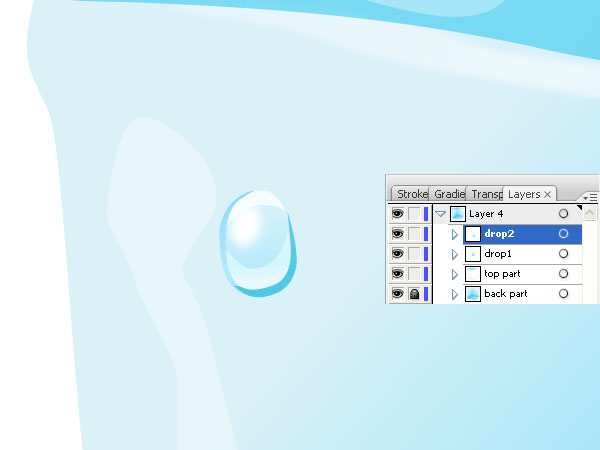The height and width of the screenshot is (450, 600).
Task: Select the drop1 layer row
Action: point(523,254)
